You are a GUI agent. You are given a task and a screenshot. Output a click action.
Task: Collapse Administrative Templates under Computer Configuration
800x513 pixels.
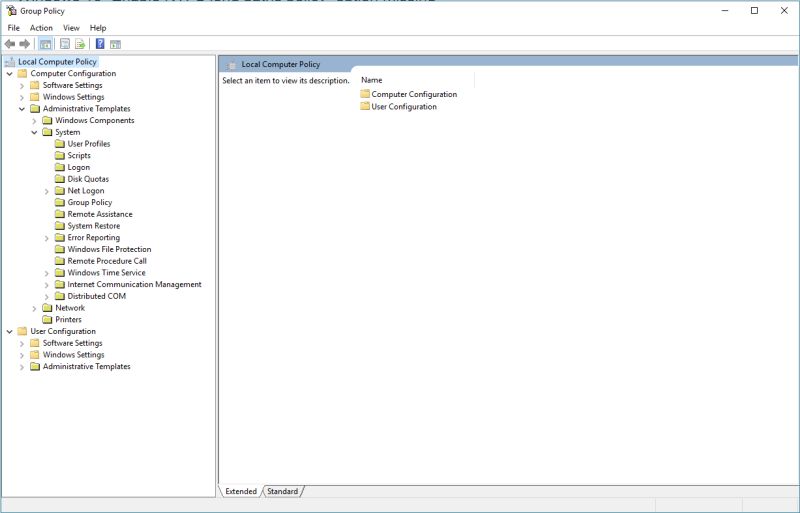(x=22, y=109)
